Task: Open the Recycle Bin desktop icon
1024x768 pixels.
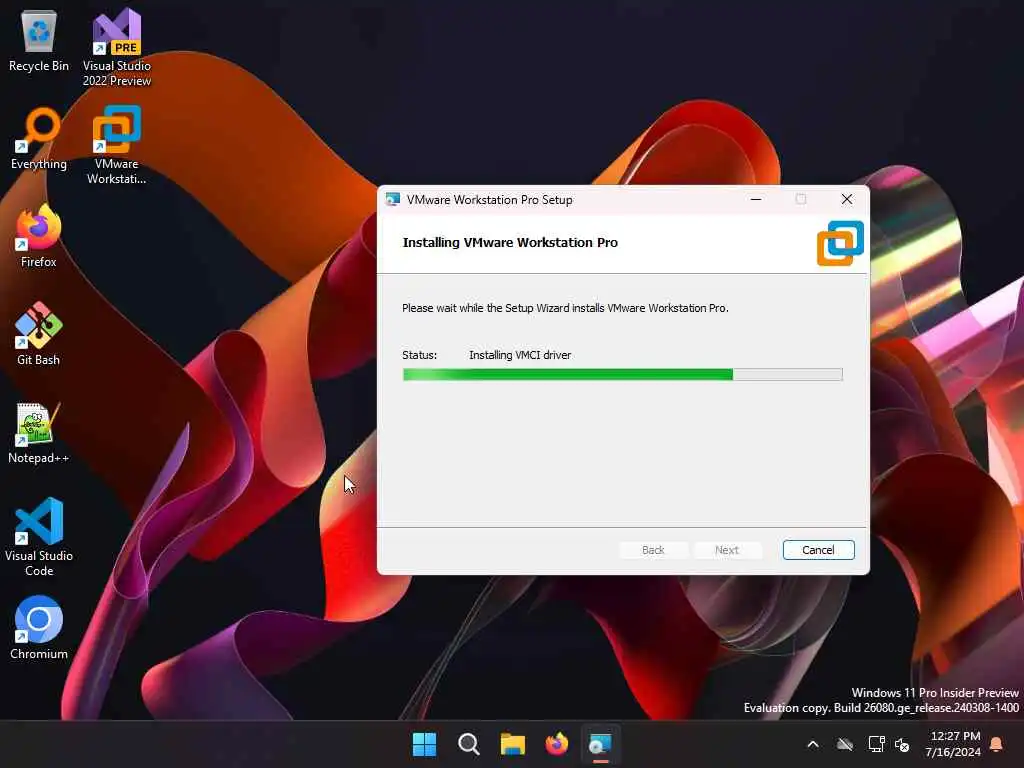Action: click(x=39, y=40)
